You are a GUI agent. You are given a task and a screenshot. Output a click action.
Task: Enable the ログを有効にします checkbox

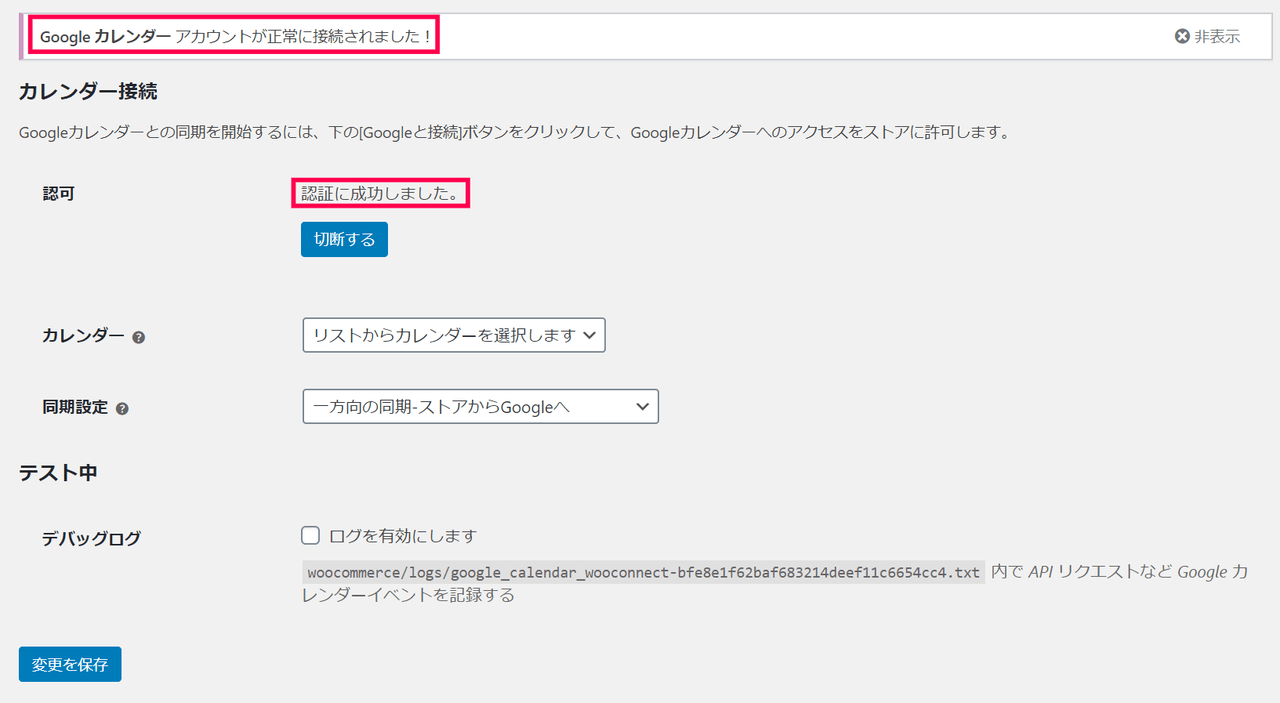[x=310, y=535]
